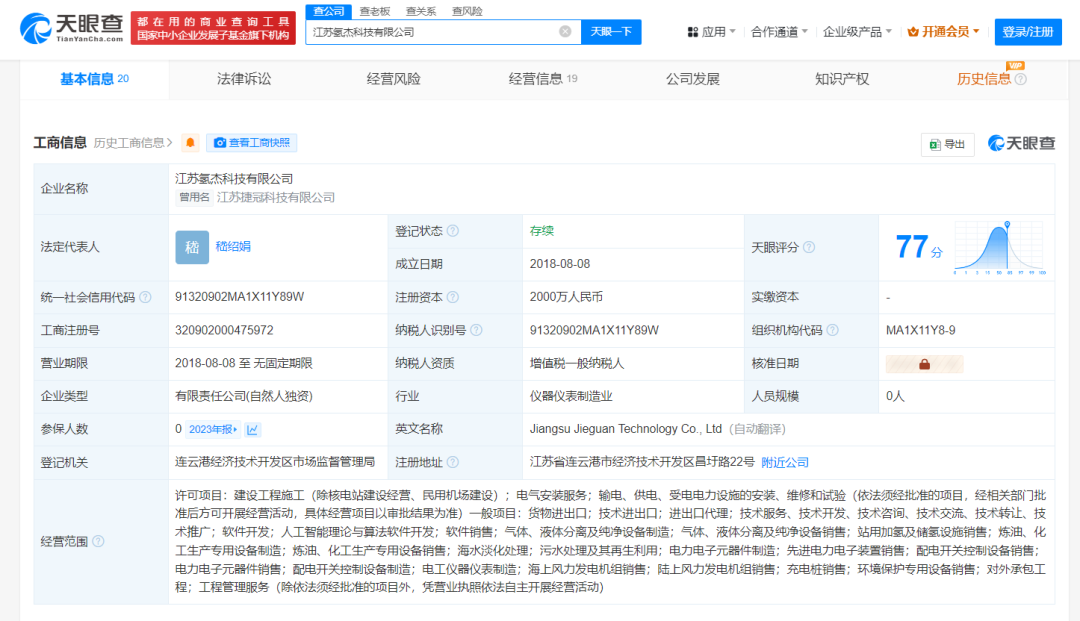1080x621 pixels.
Task: Click the locked 核准日期 padlock icon
Action: click(924, 364)
